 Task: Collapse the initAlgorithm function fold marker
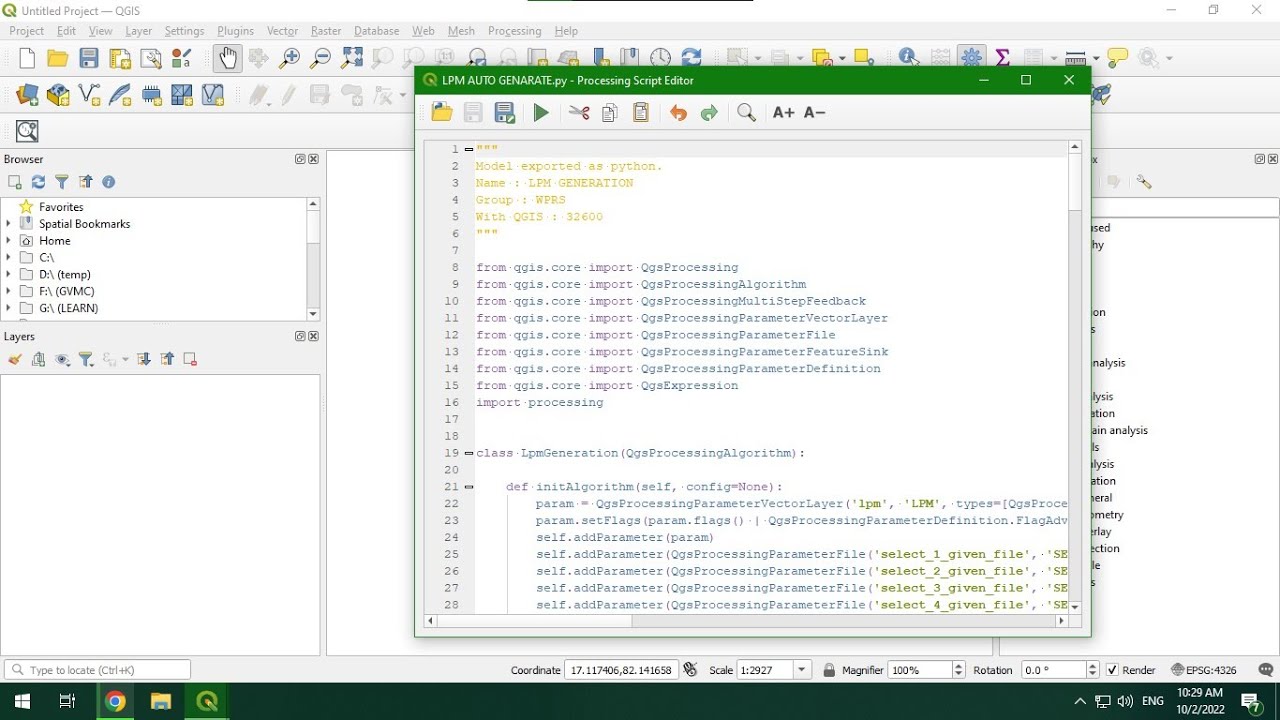point(469,487)
